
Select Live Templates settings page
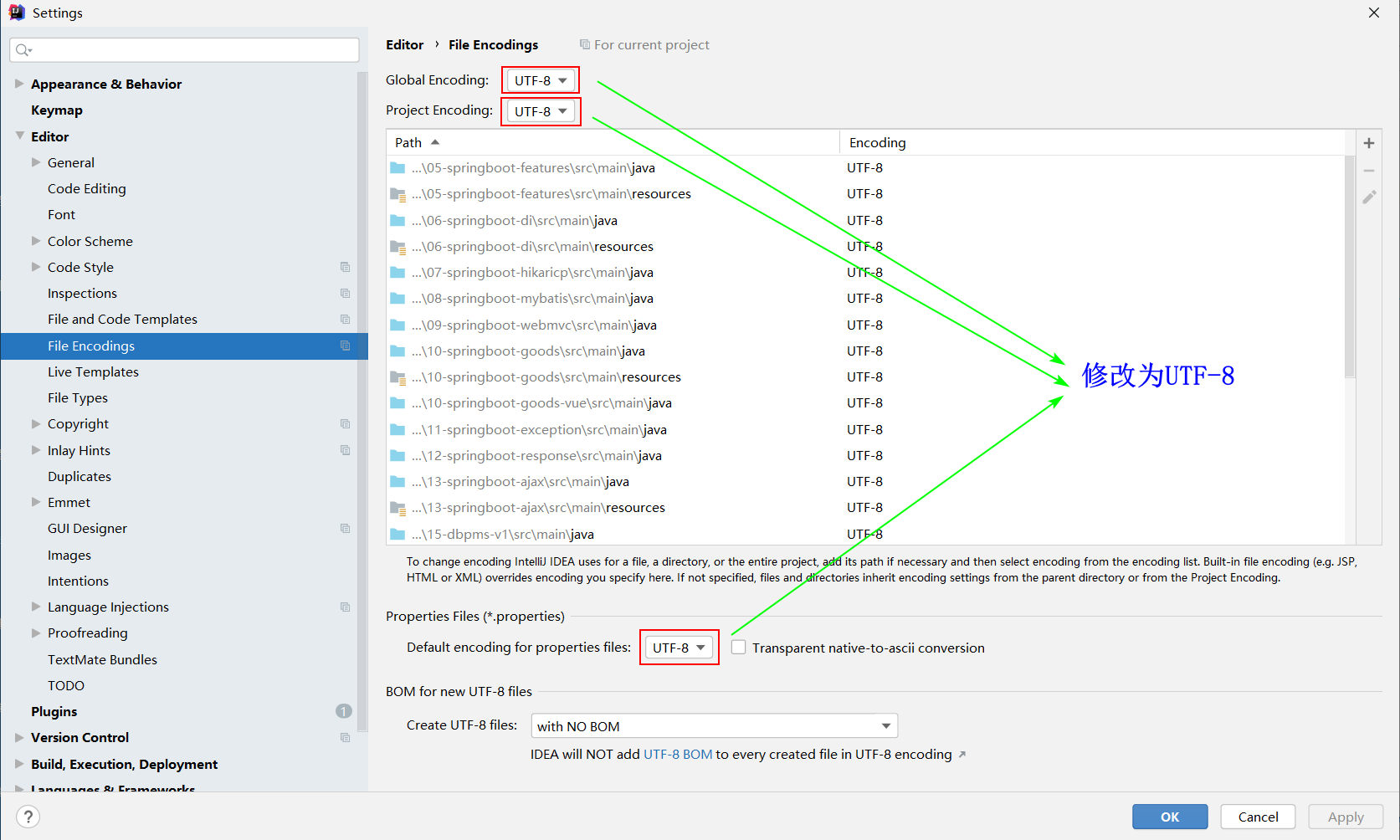(93, 371)
